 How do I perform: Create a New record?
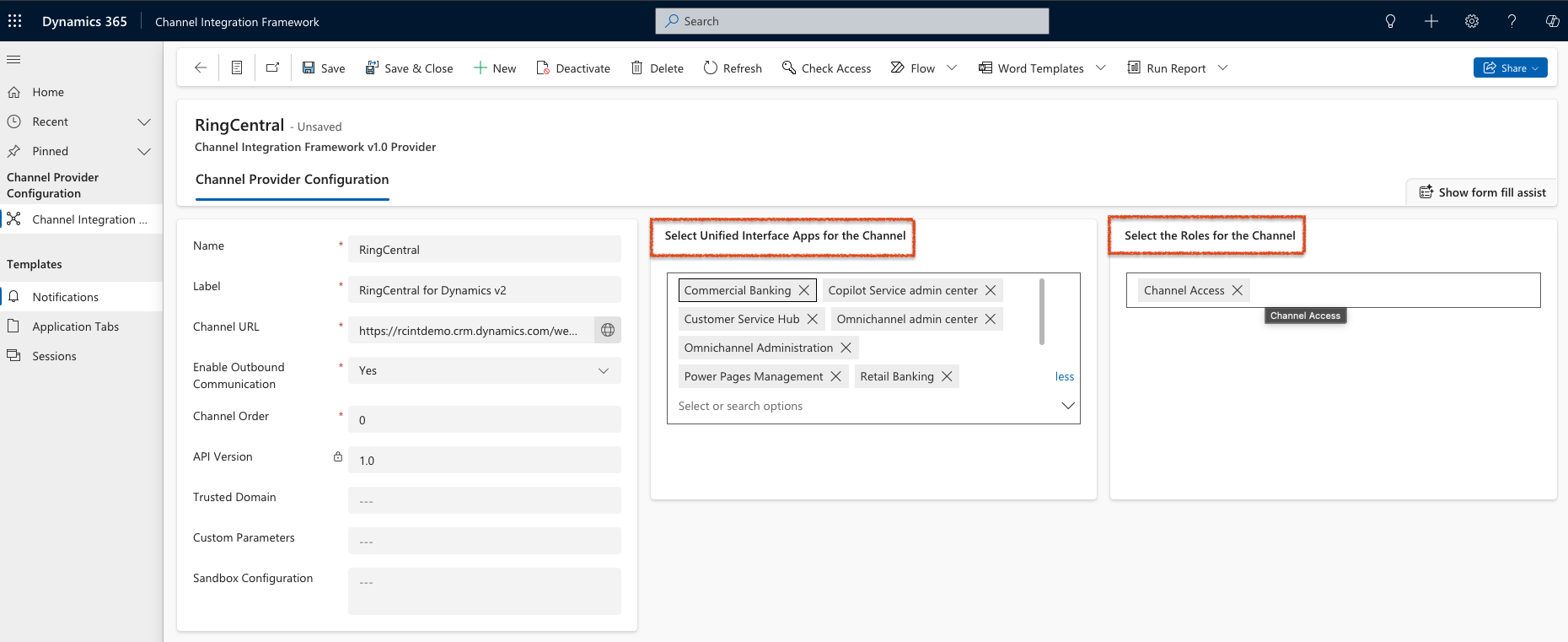495,68
